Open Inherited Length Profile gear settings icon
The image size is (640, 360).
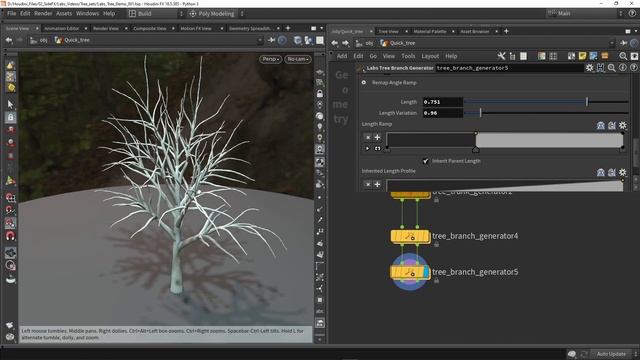[x=622, y=173]
